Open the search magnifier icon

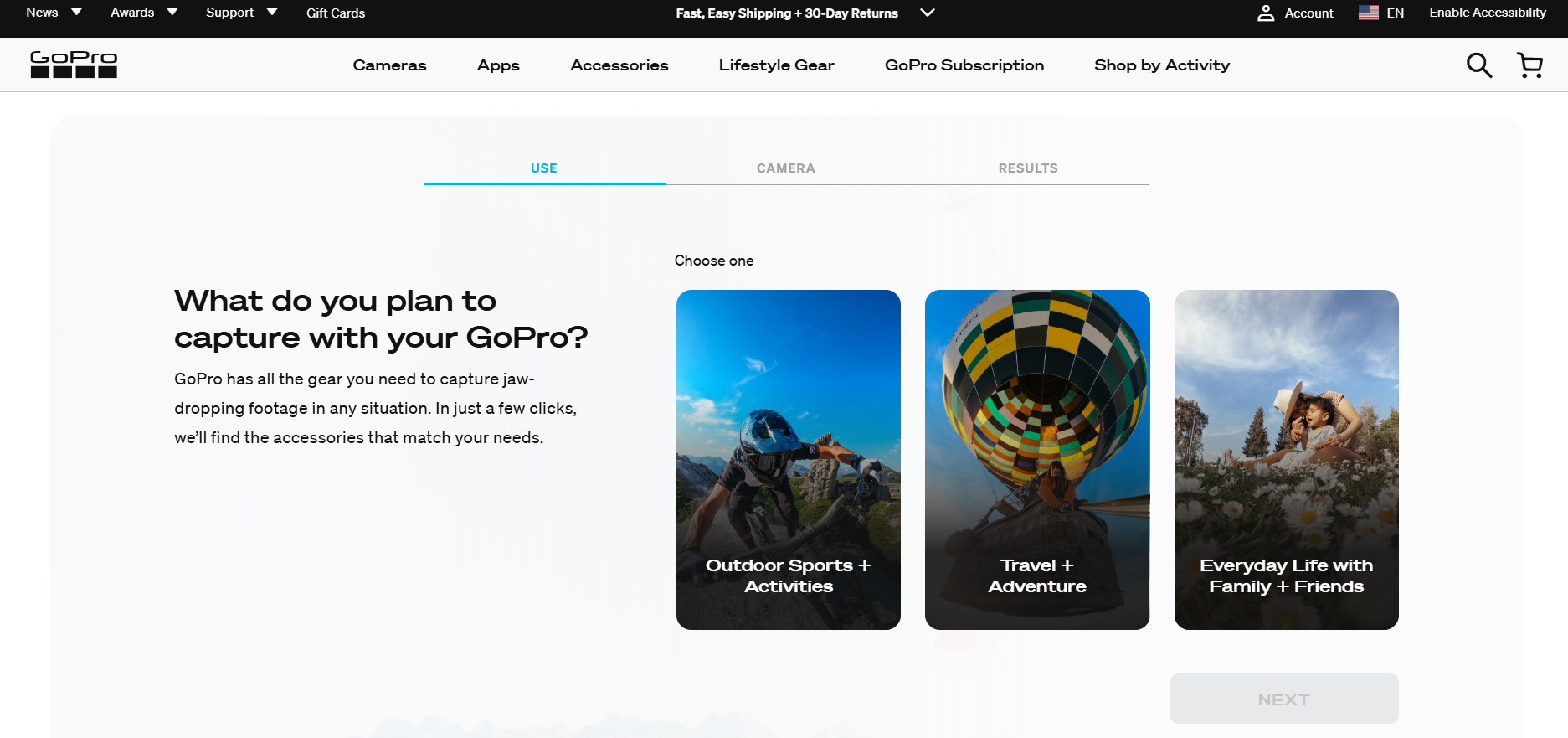[1478, 65]
